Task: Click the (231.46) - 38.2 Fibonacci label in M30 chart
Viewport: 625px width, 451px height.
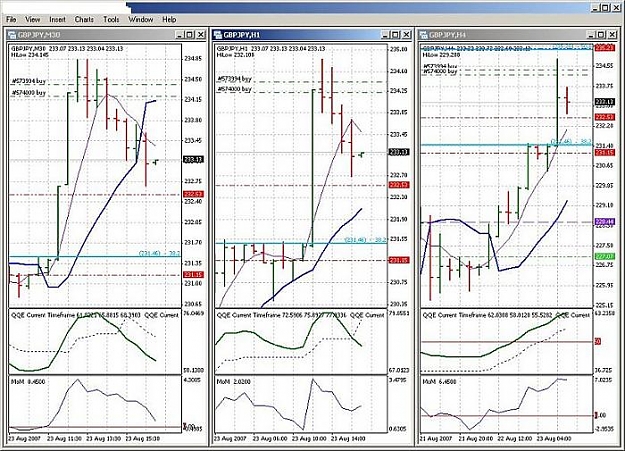Action: click(159, 253)
